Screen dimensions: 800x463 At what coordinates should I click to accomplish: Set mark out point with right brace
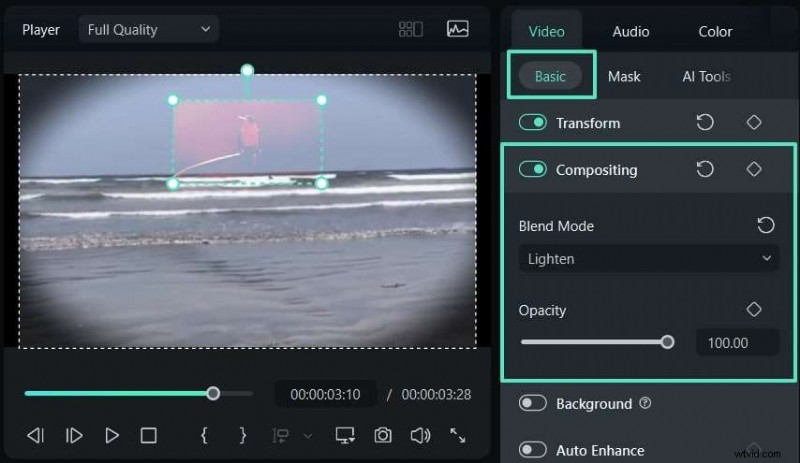pyautogui.click(x=243, y=435)
